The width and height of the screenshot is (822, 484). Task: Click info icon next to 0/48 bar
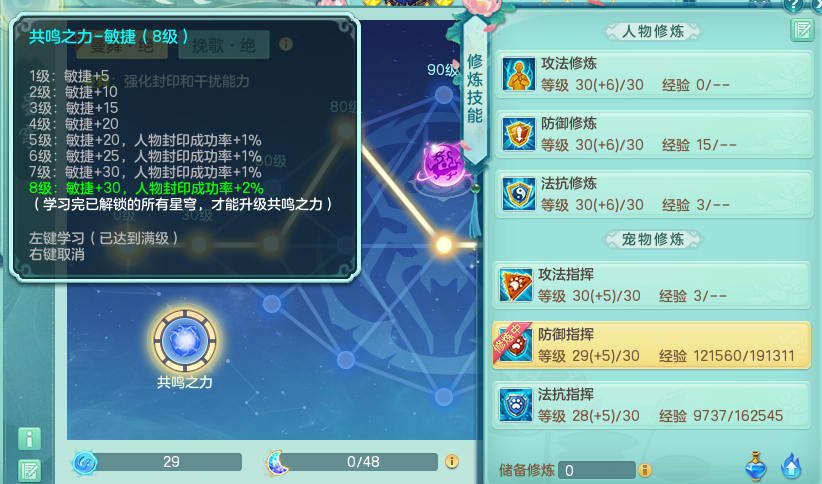pyautogui.click(x=451, y=461)
